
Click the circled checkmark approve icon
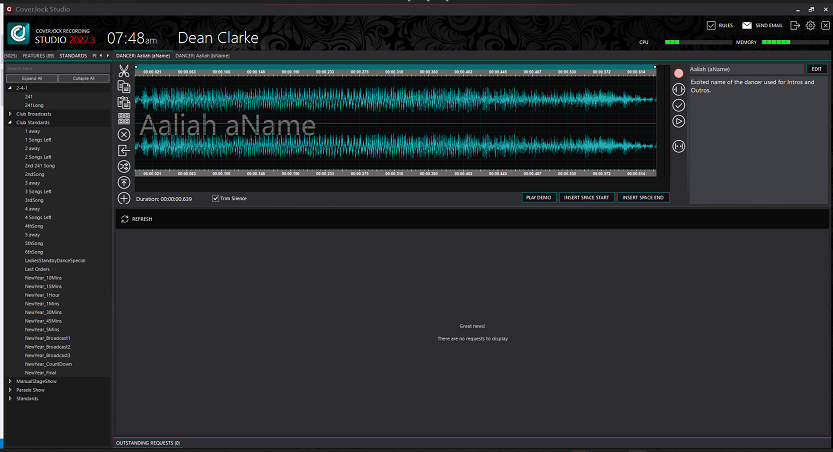(678, 105)
